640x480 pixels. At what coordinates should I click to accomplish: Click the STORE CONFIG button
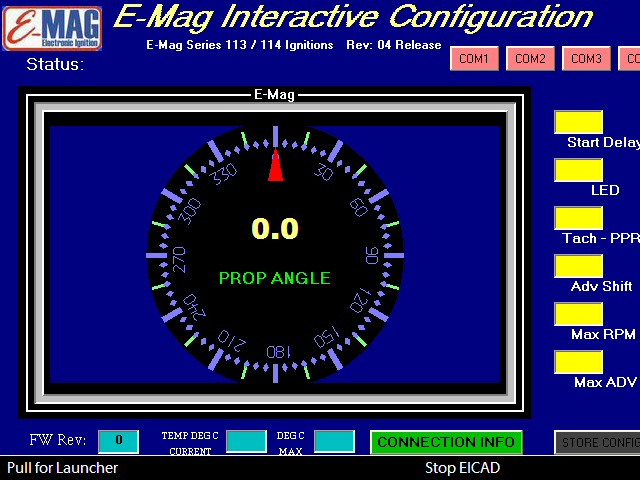pyautogui.click(x=597, y=442)
